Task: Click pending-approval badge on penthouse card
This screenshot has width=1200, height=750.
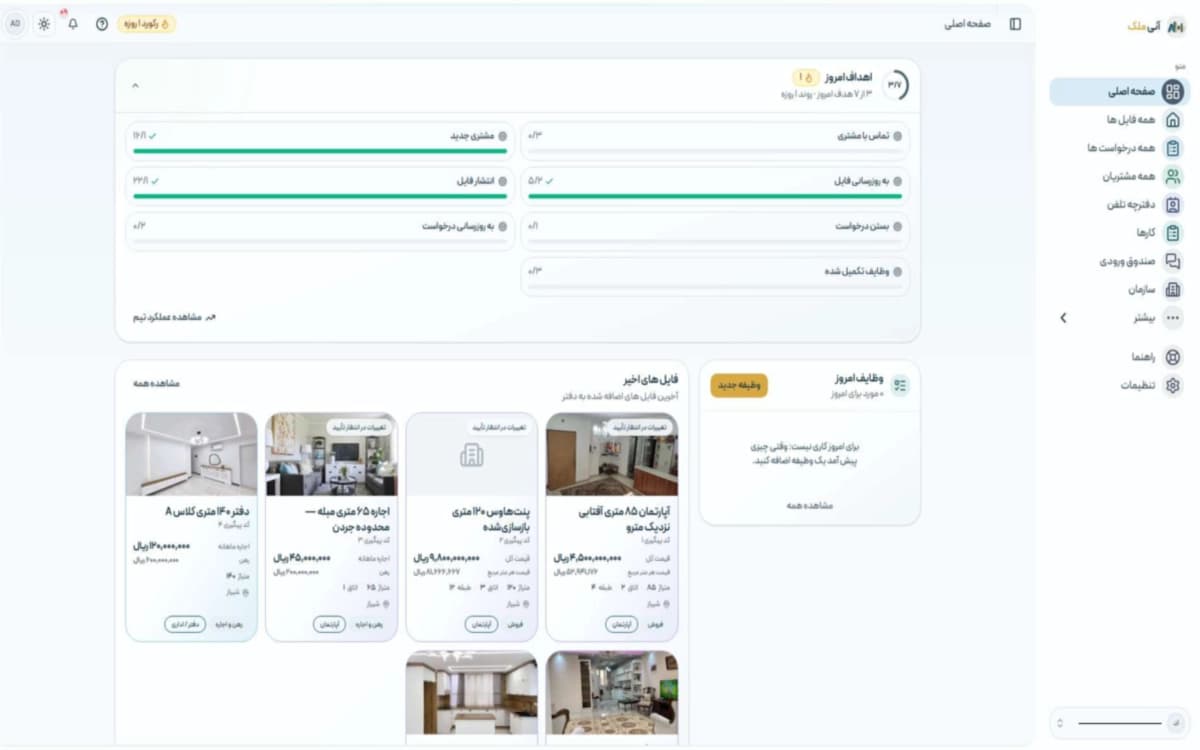Action: pyautogui.click(x=500, y=427)
